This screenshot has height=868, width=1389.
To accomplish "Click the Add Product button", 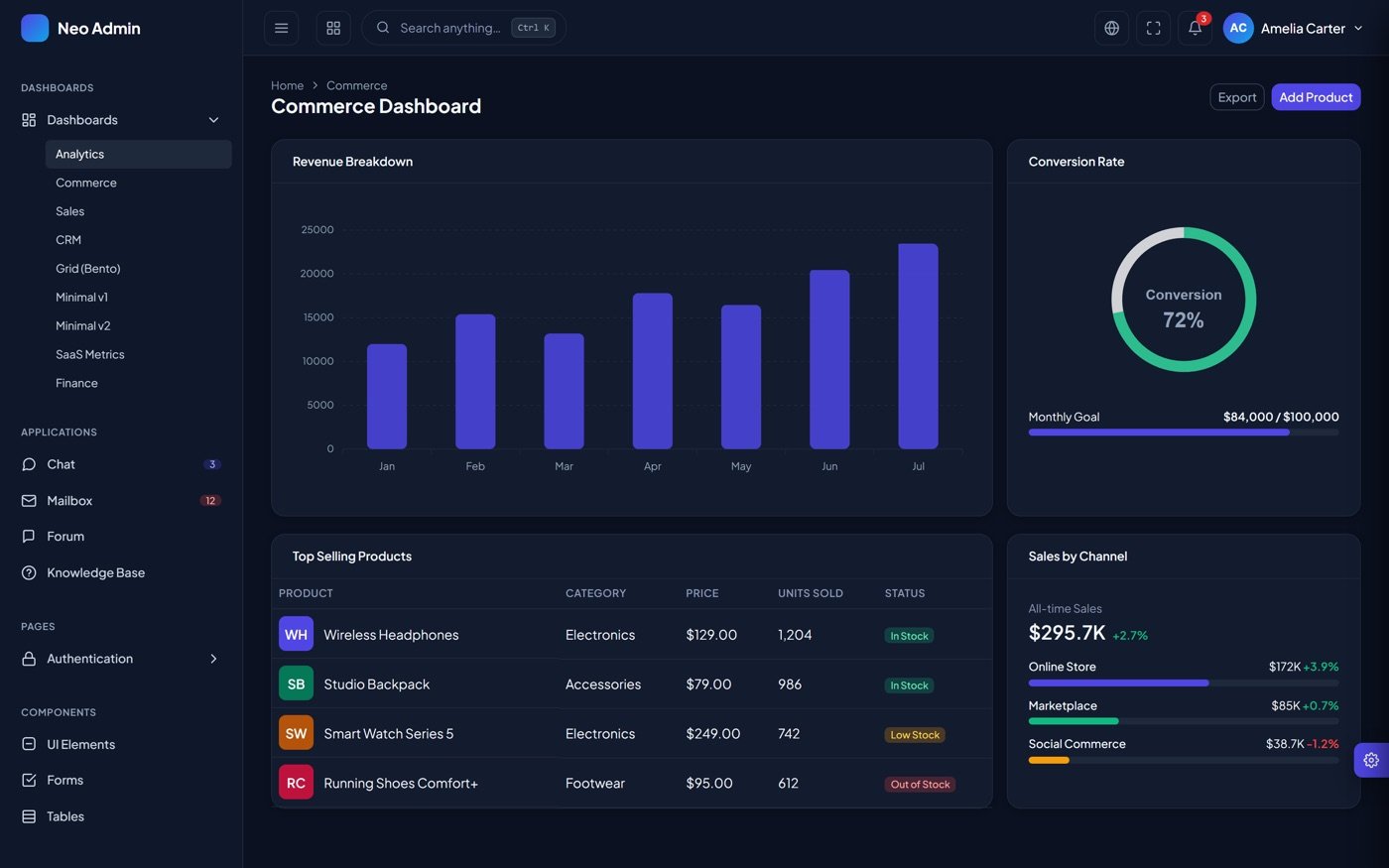I will [1316, 97].
